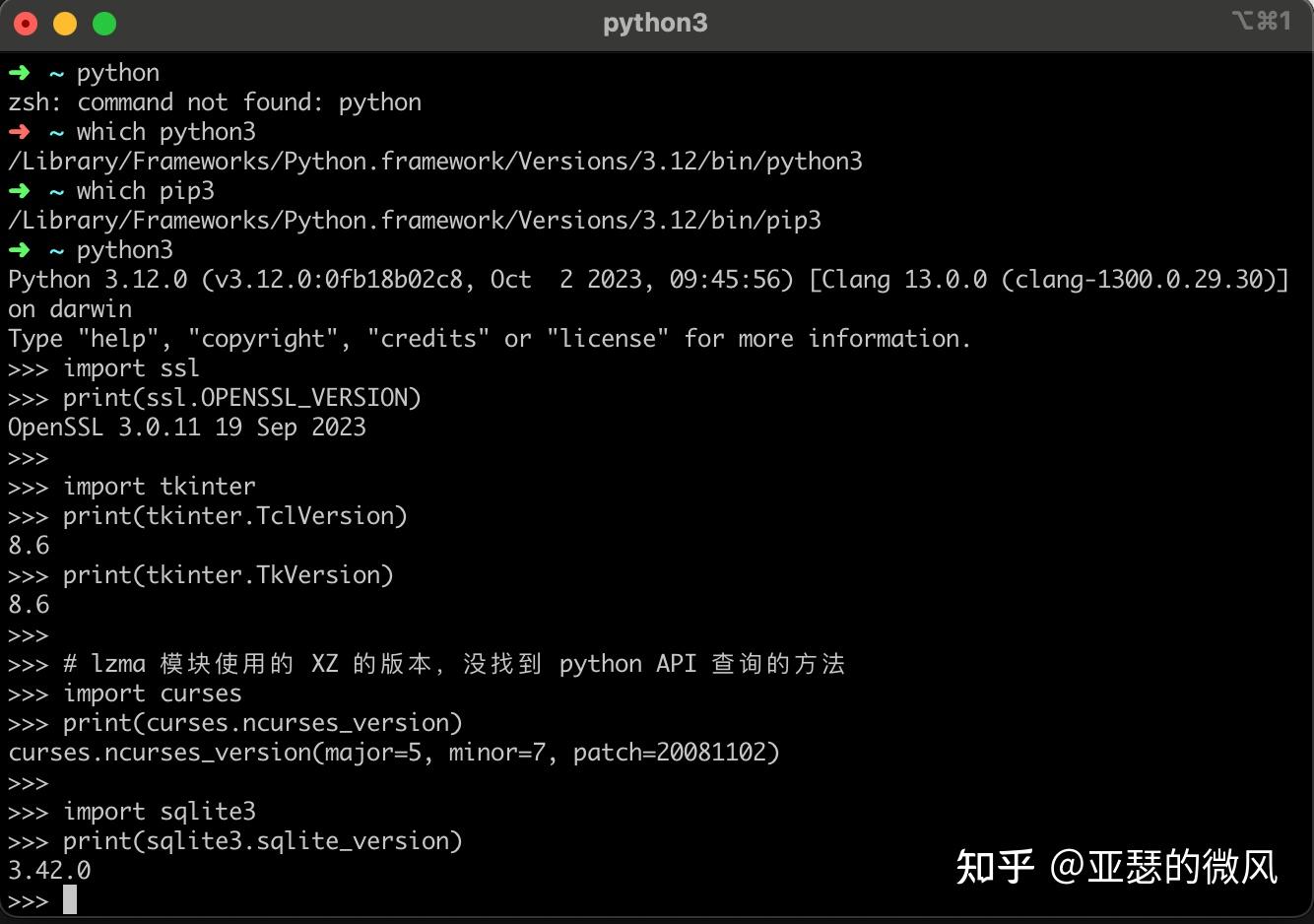Click the 'import tkinter' command line
Viewport: 1314px width, 924px height.
[159, 487]
